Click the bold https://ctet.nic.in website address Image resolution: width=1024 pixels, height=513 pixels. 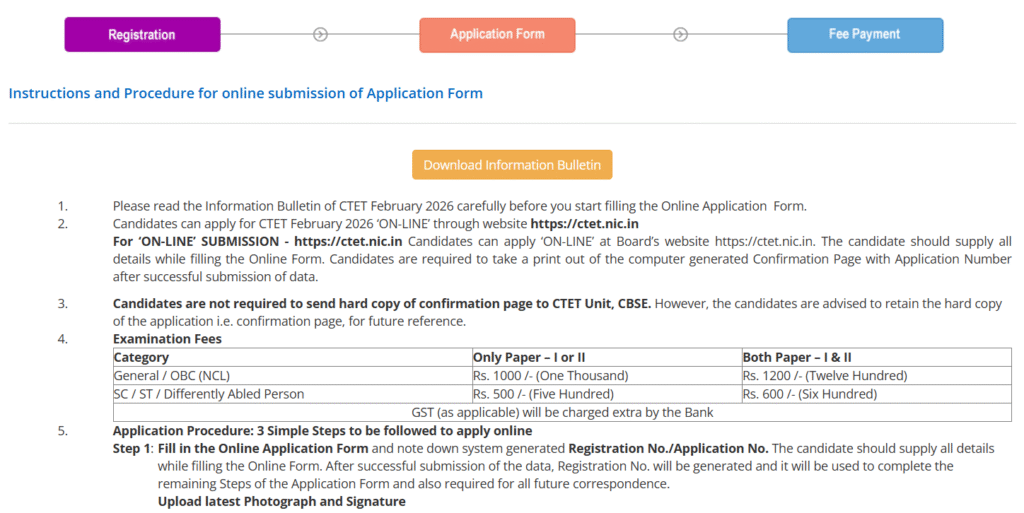point(584,224)
